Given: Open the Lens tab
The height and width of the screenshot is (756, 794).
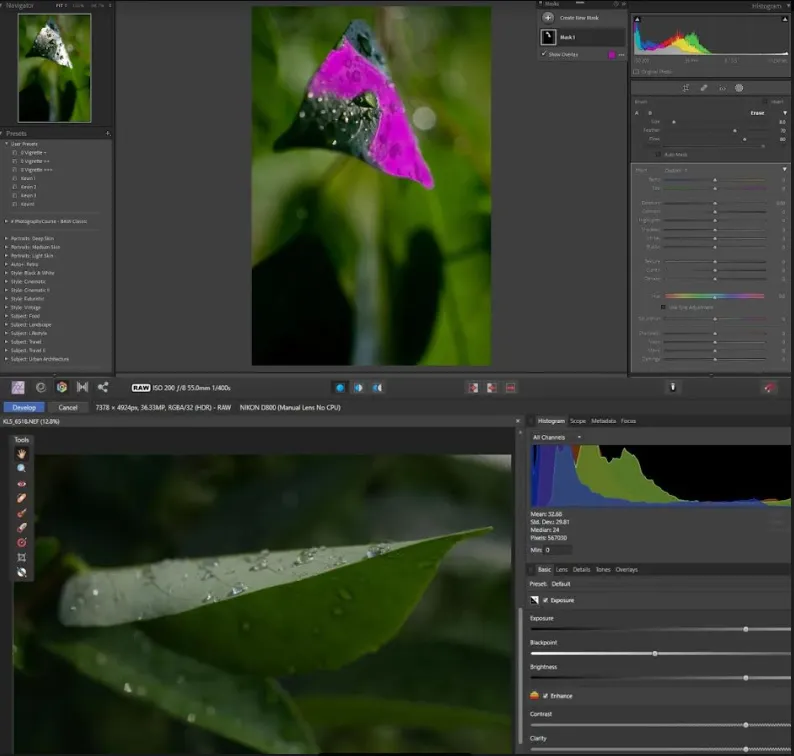Looking at the screenshot, I should [561, 569].
